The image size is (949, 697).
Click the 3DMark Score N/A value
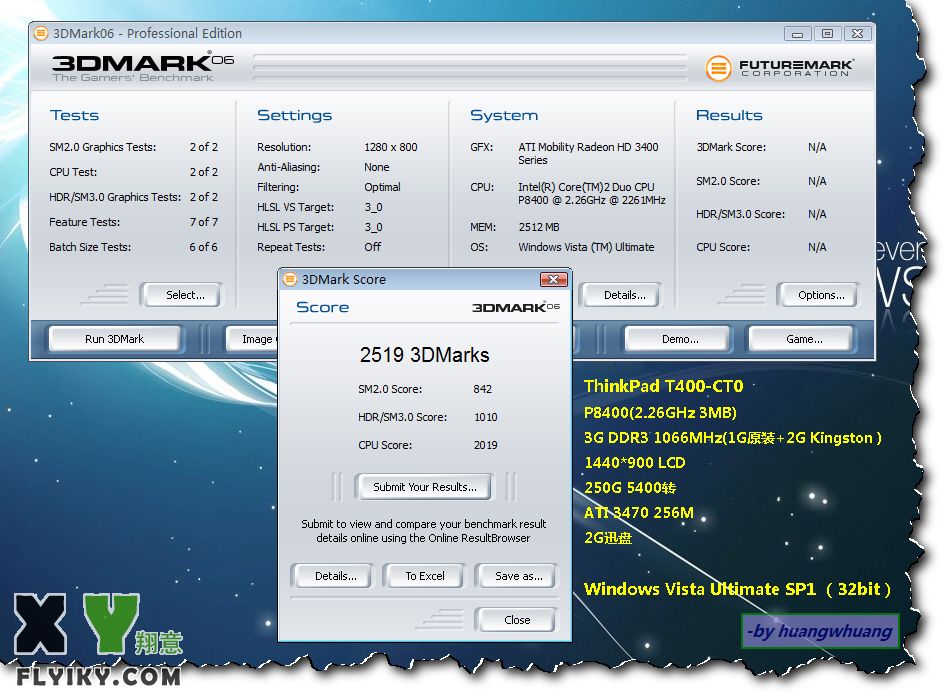pos(817,147)
